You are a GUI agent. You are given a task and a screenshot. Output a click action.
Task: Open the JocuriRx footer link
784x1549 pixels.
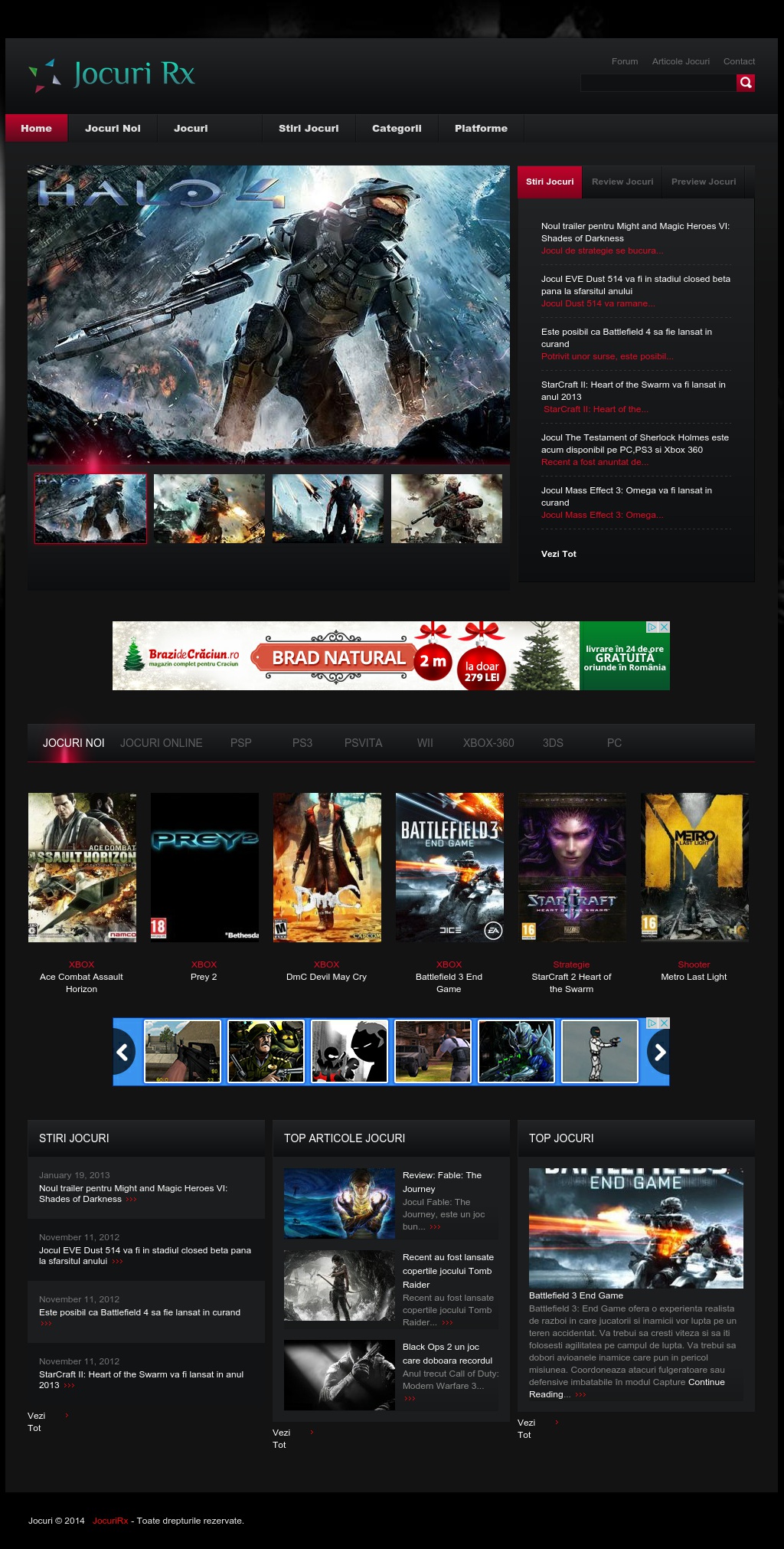pos(110,1521)
